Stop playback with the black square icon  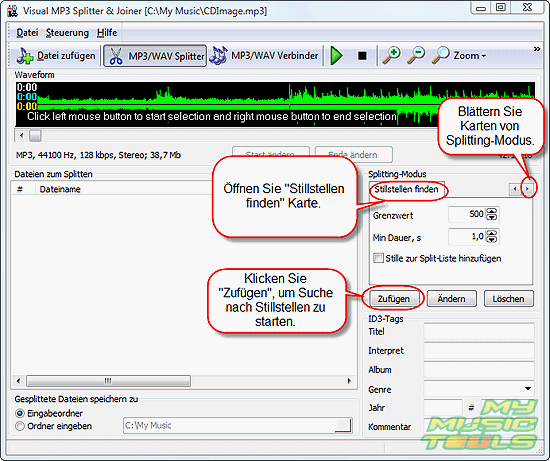tap(362, 56)
